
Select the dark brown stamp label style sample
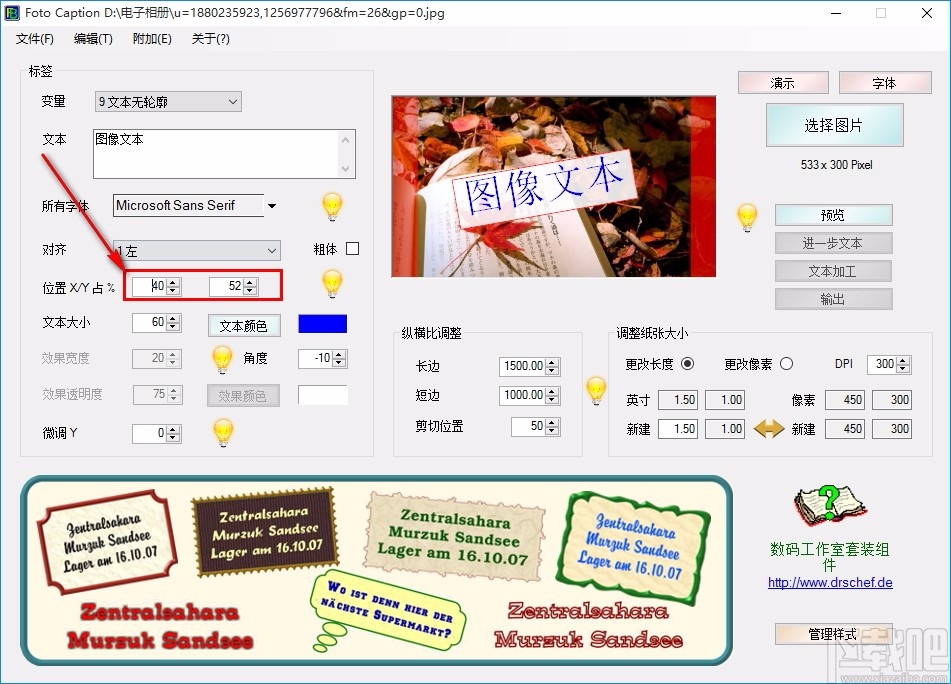tap(265, 532)
